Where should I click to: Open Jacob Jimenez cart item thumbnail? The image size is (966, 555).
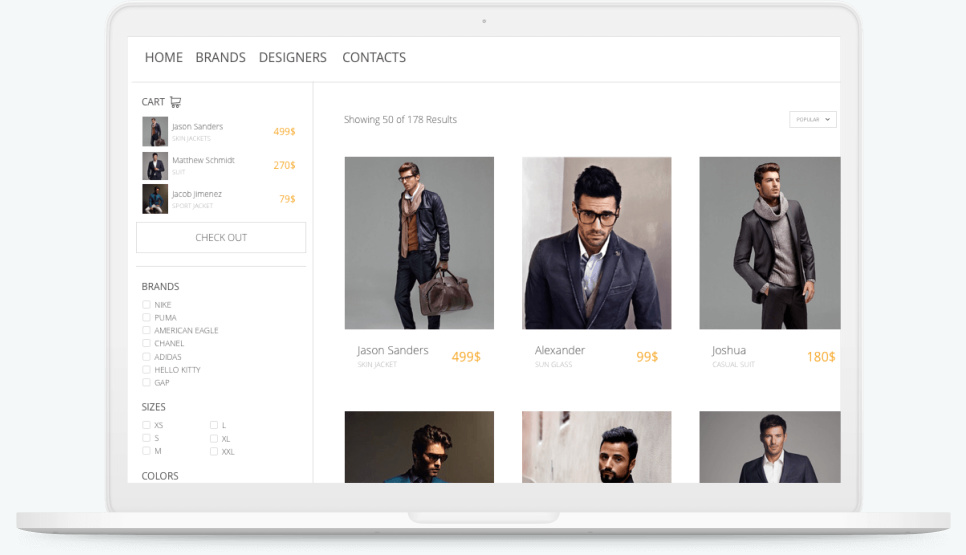(x=155, y=199)
